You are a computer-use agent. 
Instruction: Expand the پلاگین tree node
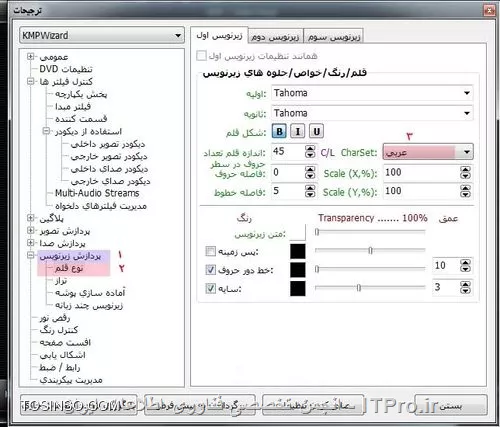30,218
